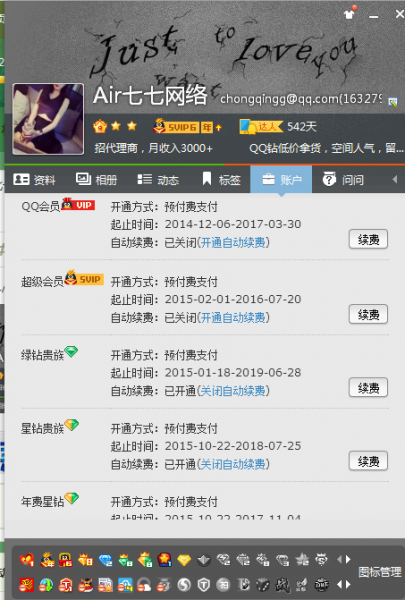
Task: Open the T-shirt skin changer icon
Action: tap(349, 14)
